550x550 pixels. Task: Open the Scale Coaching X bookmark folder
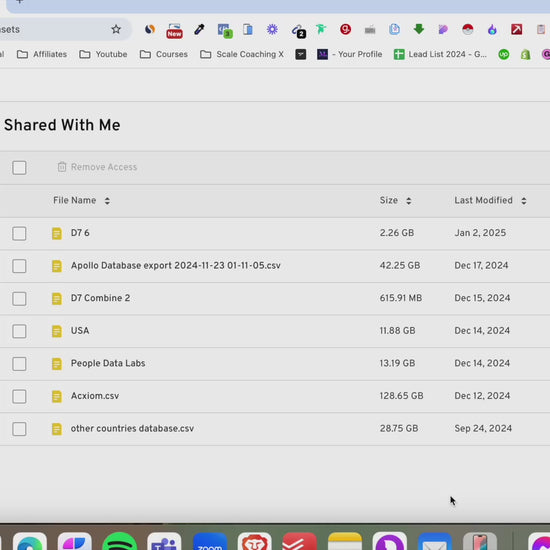click(242, 54)
